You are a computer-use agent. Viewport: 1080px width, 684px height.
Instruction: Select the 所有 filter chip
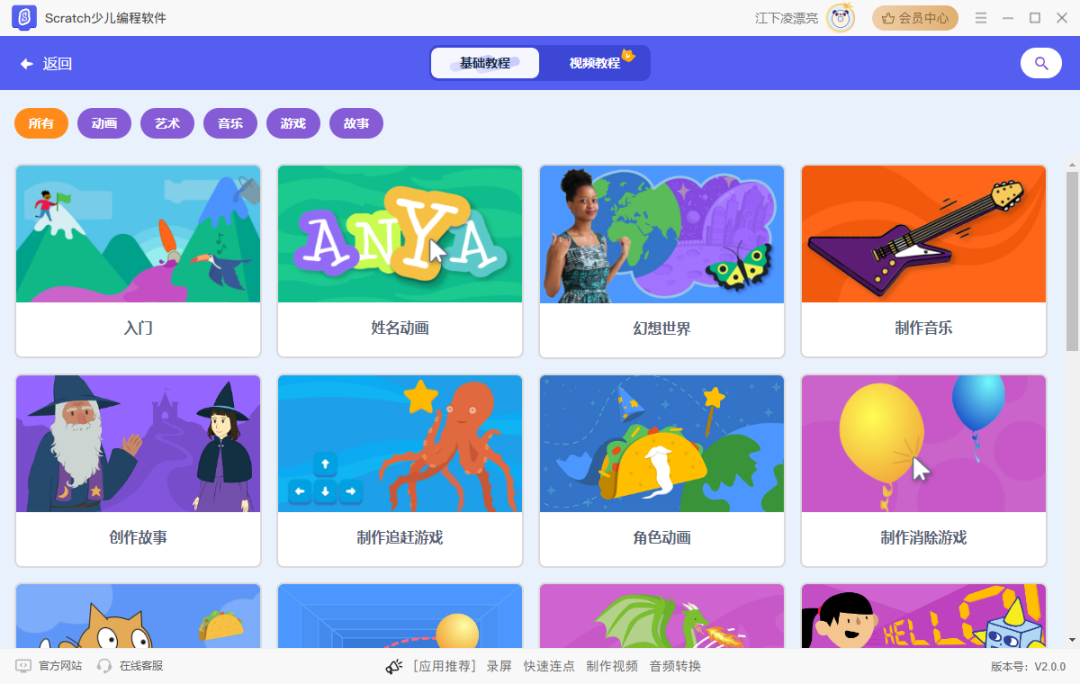(41, 123)
